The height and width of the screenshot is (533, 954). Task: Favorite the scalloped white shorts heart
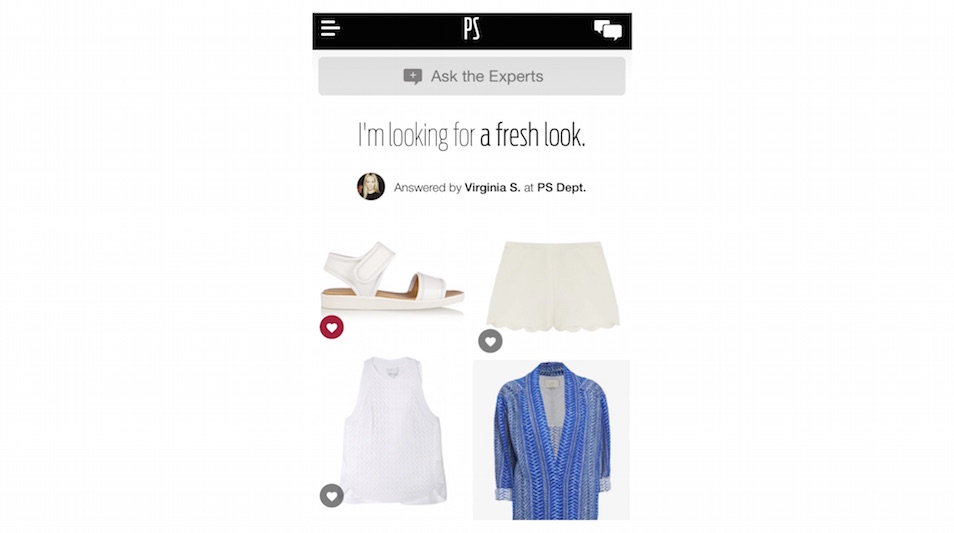[490, 341]
